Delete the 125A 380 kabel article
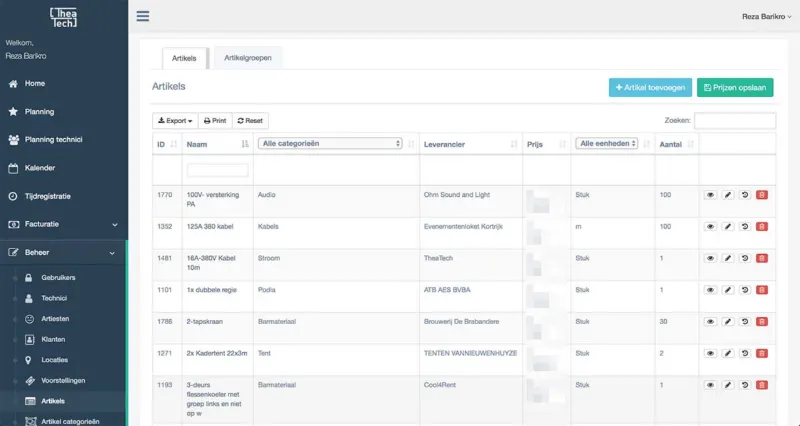The height and width of the screenshot is (426, 800). point(762,227)
